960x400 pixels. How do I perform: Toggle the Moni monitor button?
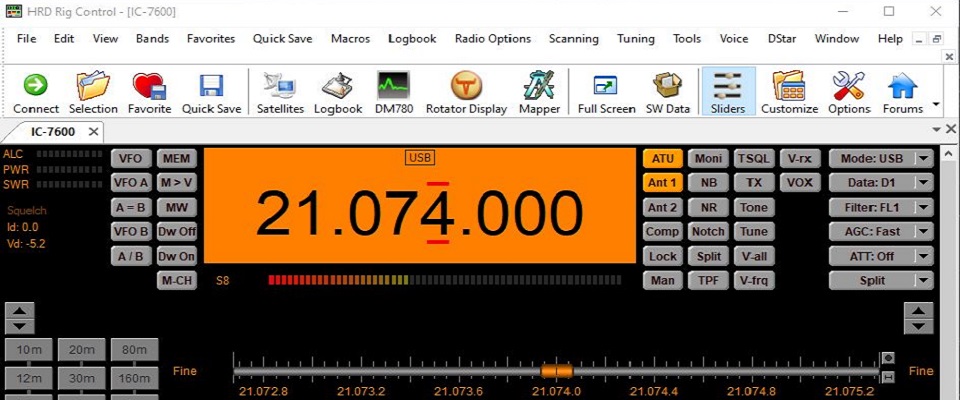(708, 159)
